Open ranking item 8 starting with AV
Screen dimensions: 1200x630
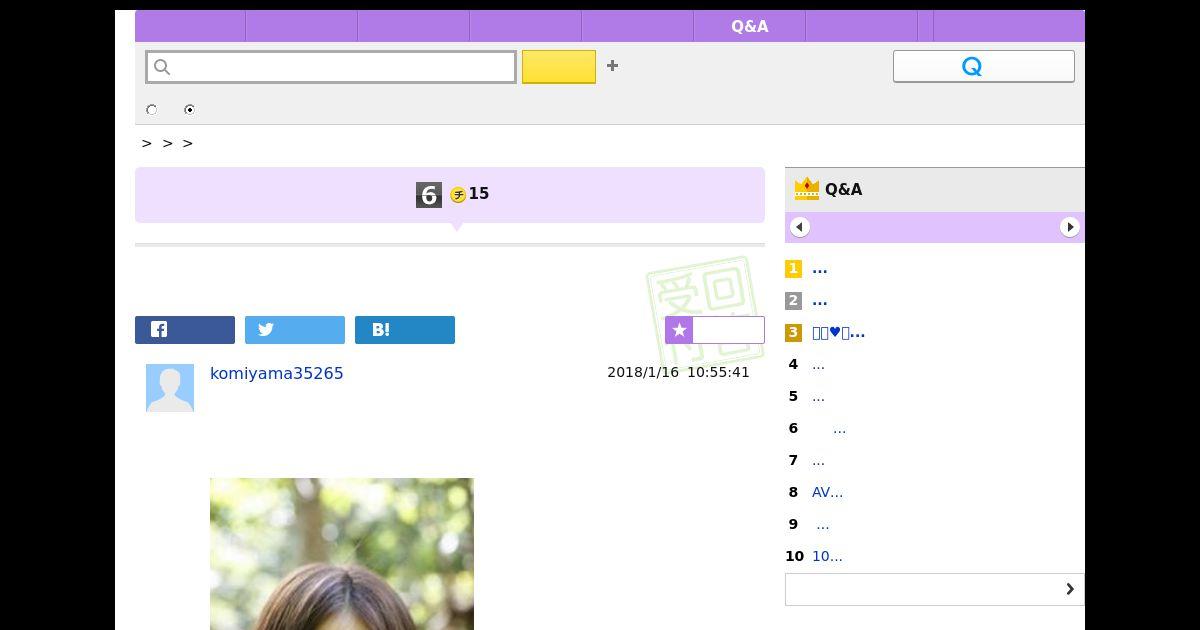[x=828, y=492]
